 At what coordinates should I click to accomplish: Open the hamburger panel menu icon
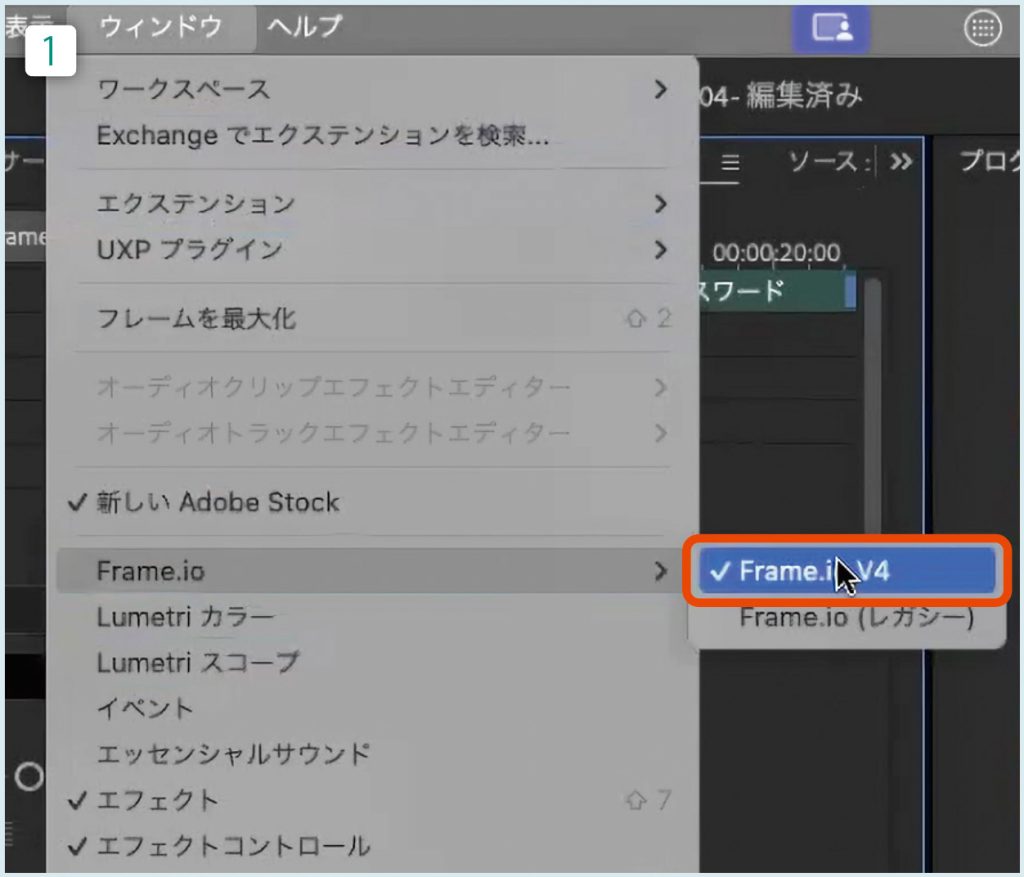[x=730, y=163]
